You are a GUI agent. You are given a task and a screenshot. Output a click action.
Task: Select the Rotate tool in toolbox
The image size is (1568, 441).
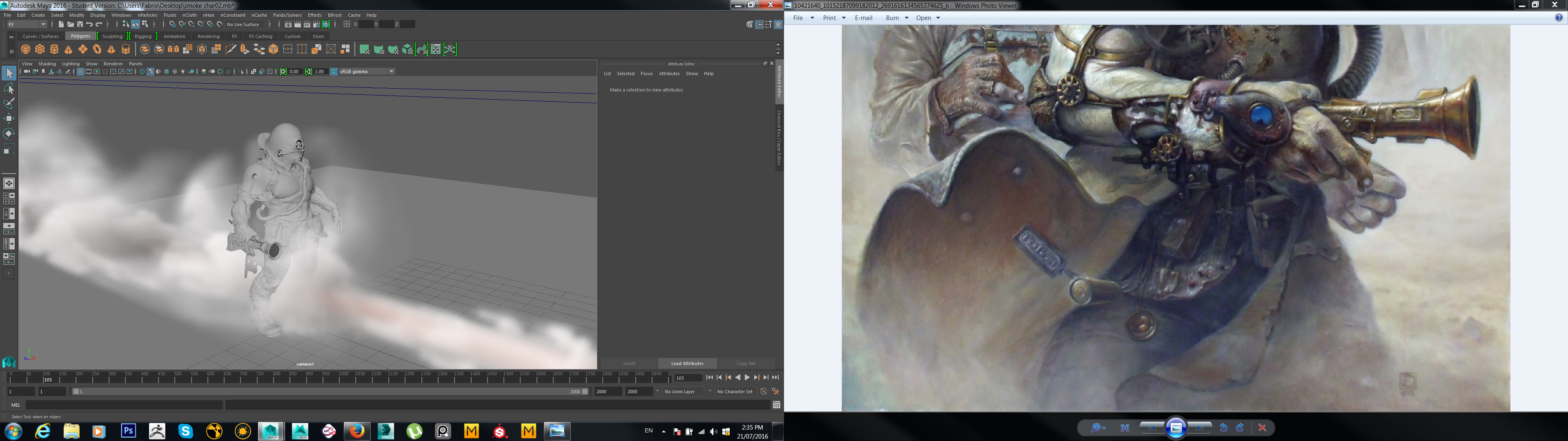9,133
